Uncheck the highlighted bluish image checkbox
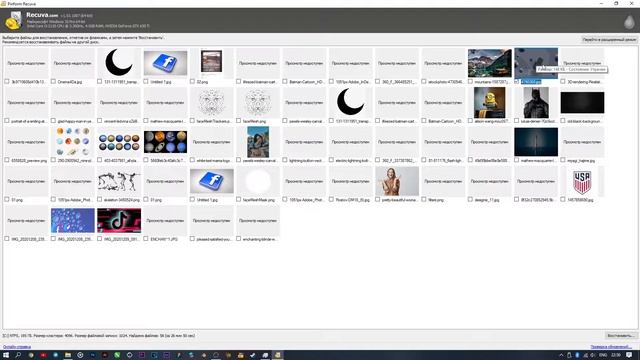 (517, 82)
